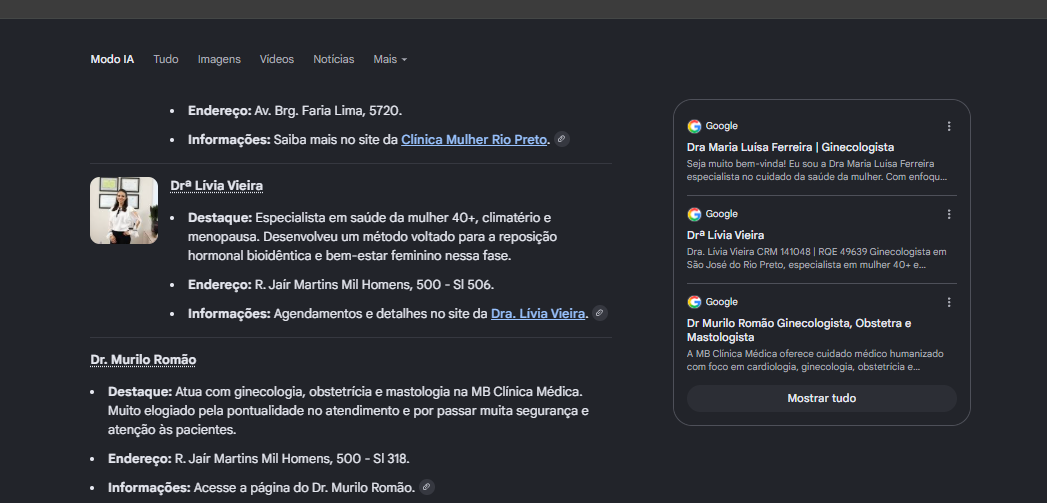Open Dra Maria Luísa Ferreira Ginecologista result
Viewport: 1047px width, 503px height.
pos(790,147)
